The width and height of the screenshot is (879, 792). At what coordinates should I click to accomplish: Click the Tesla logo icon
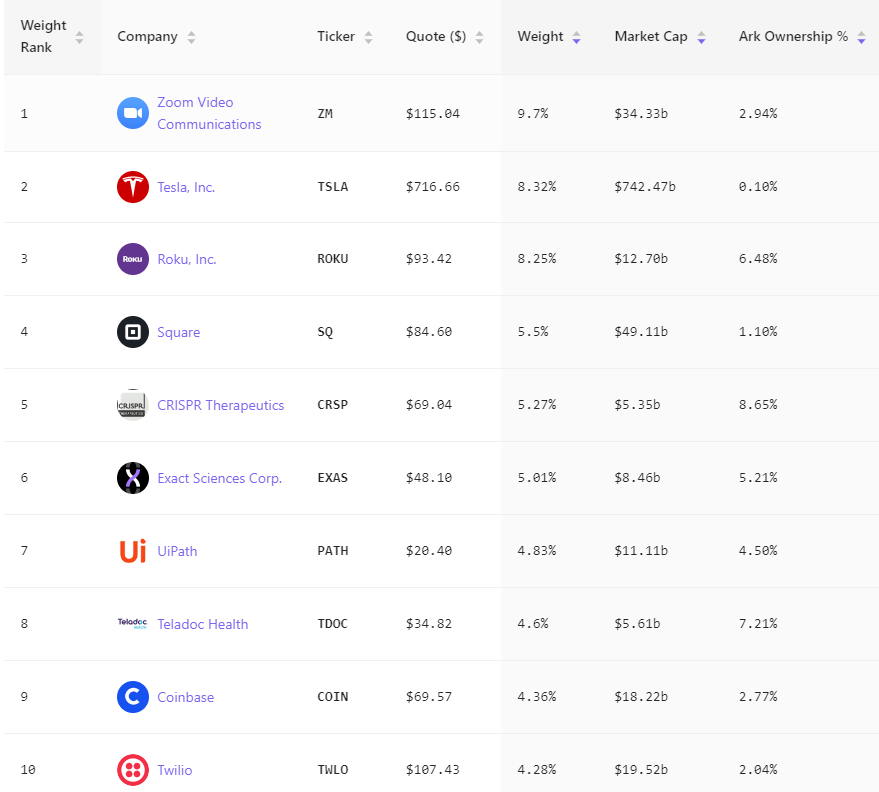133,187
